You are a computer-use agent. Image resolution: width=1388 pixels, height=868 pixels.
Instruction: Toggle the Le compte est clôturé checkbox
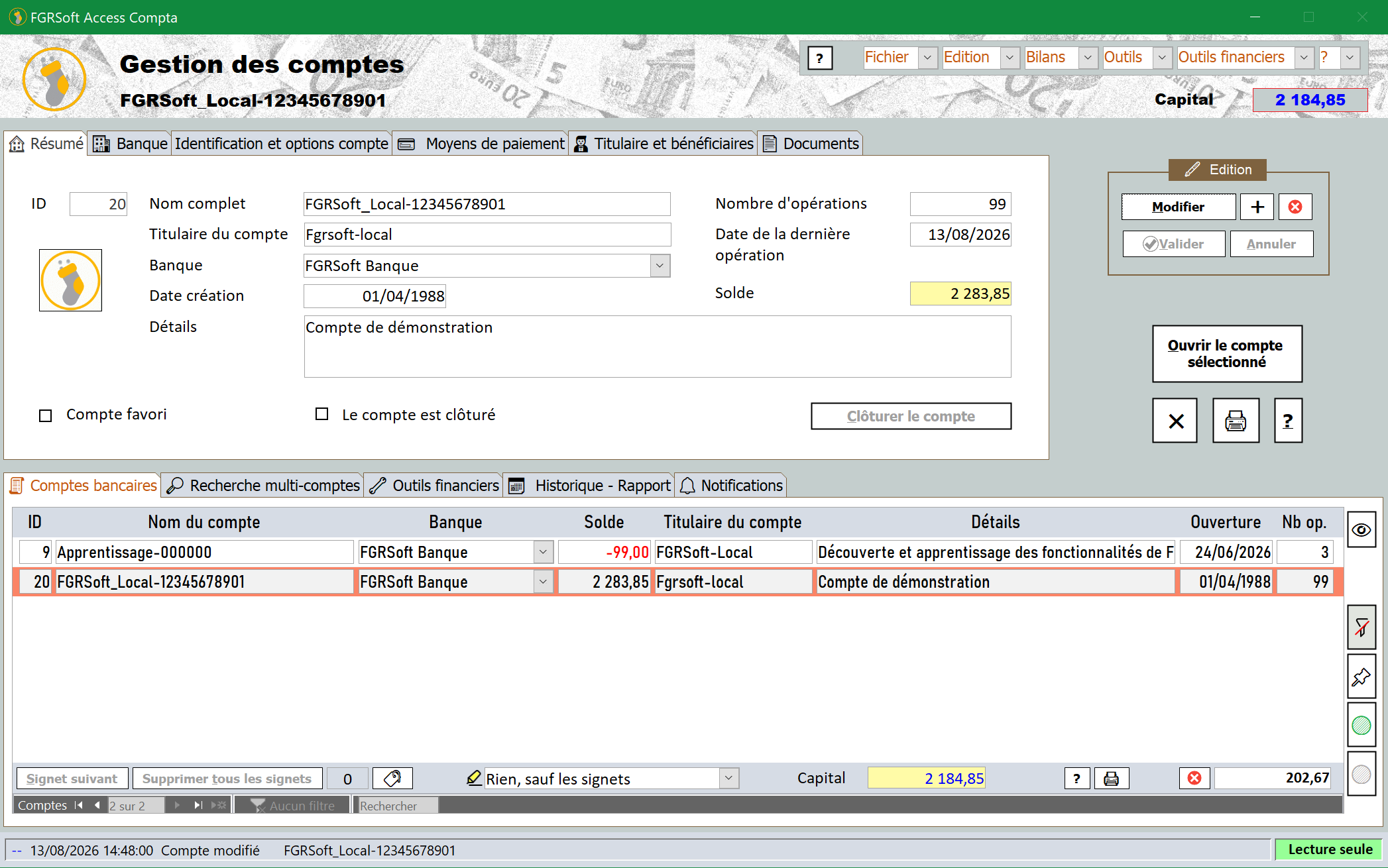(321, 414)
